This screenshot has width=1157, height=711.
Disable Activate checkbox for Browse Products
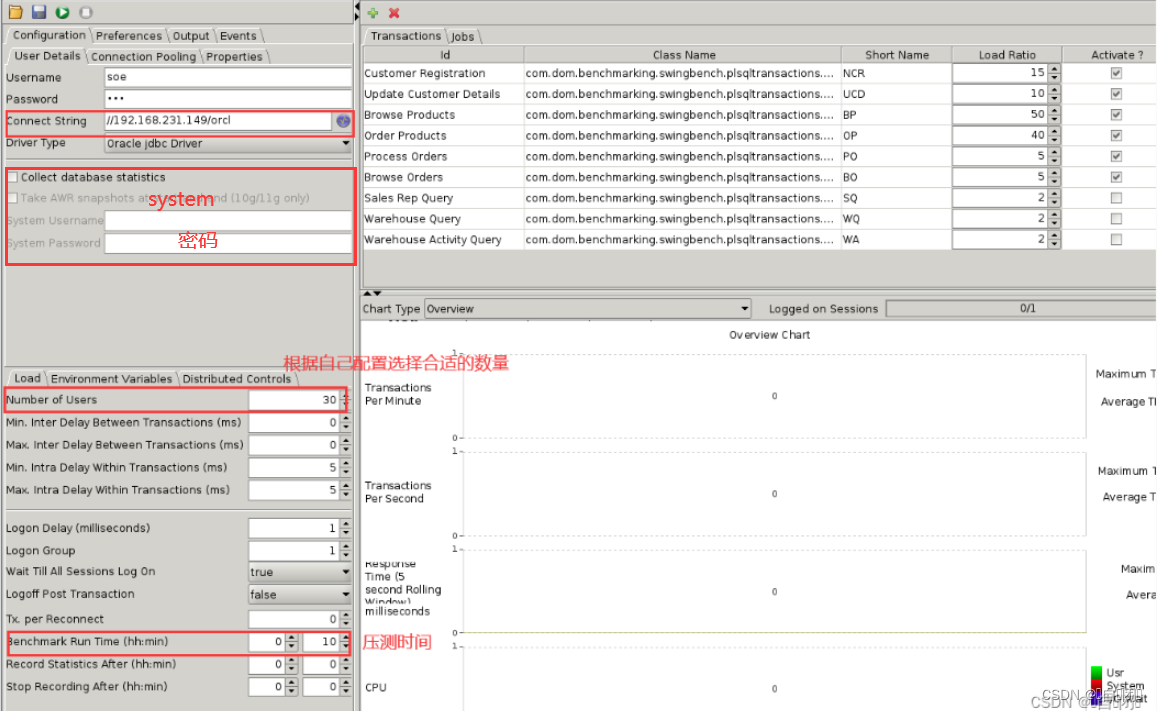1117,114
